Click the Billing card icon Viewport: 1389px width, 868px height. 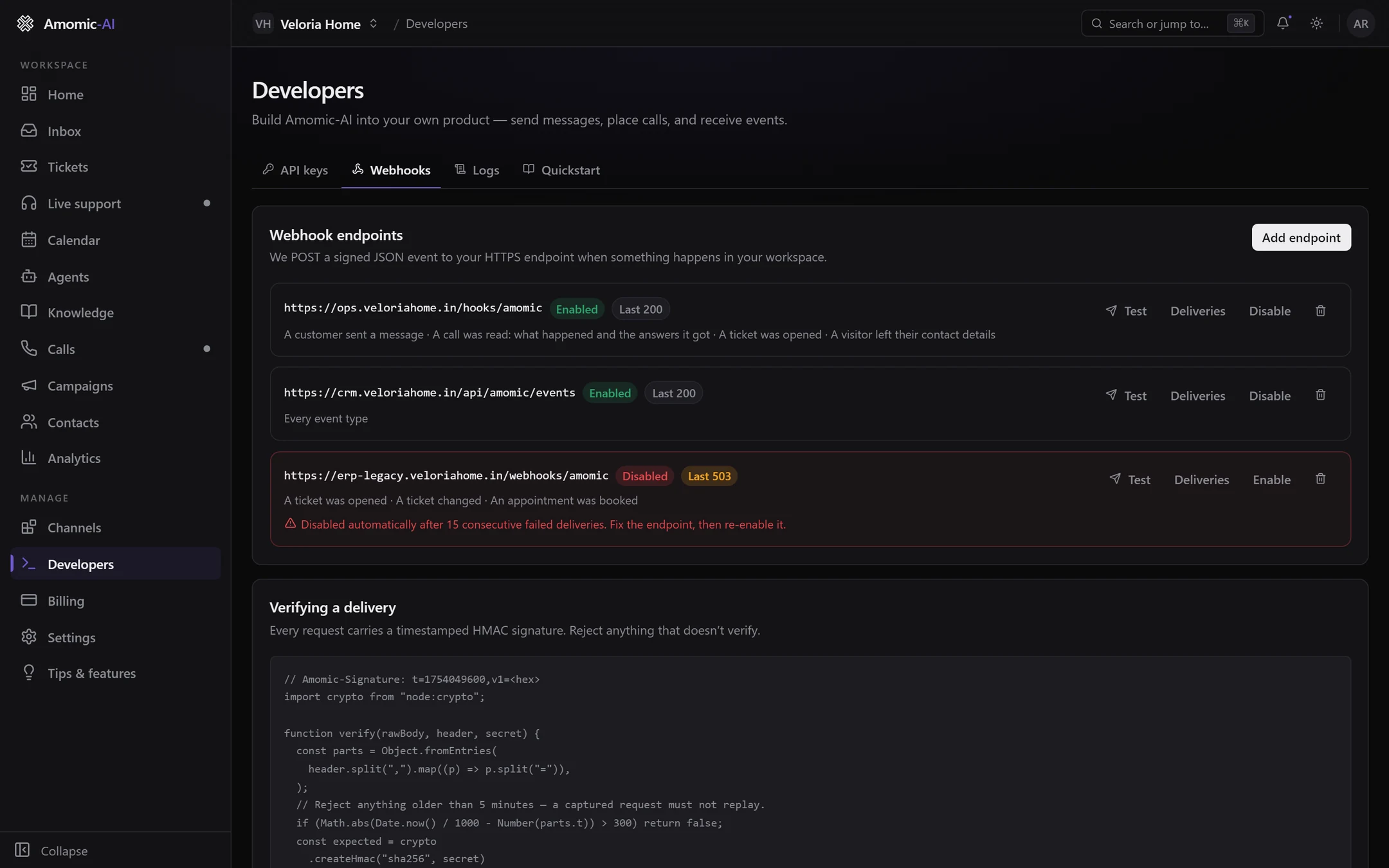coord(28,600)
